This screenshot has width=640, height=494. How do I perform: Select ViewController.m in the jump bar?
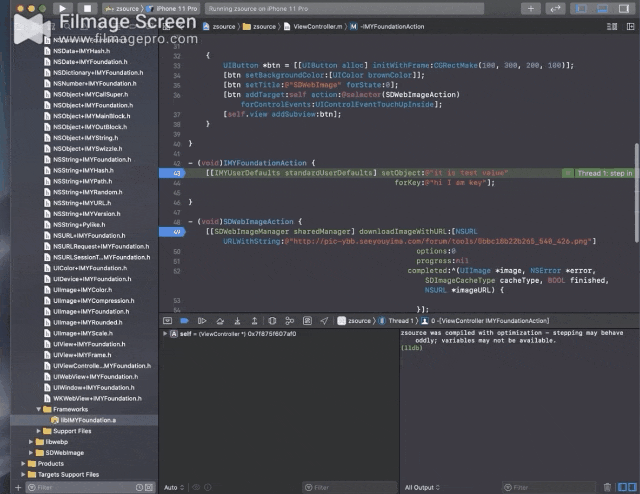(x=313, y=27)
